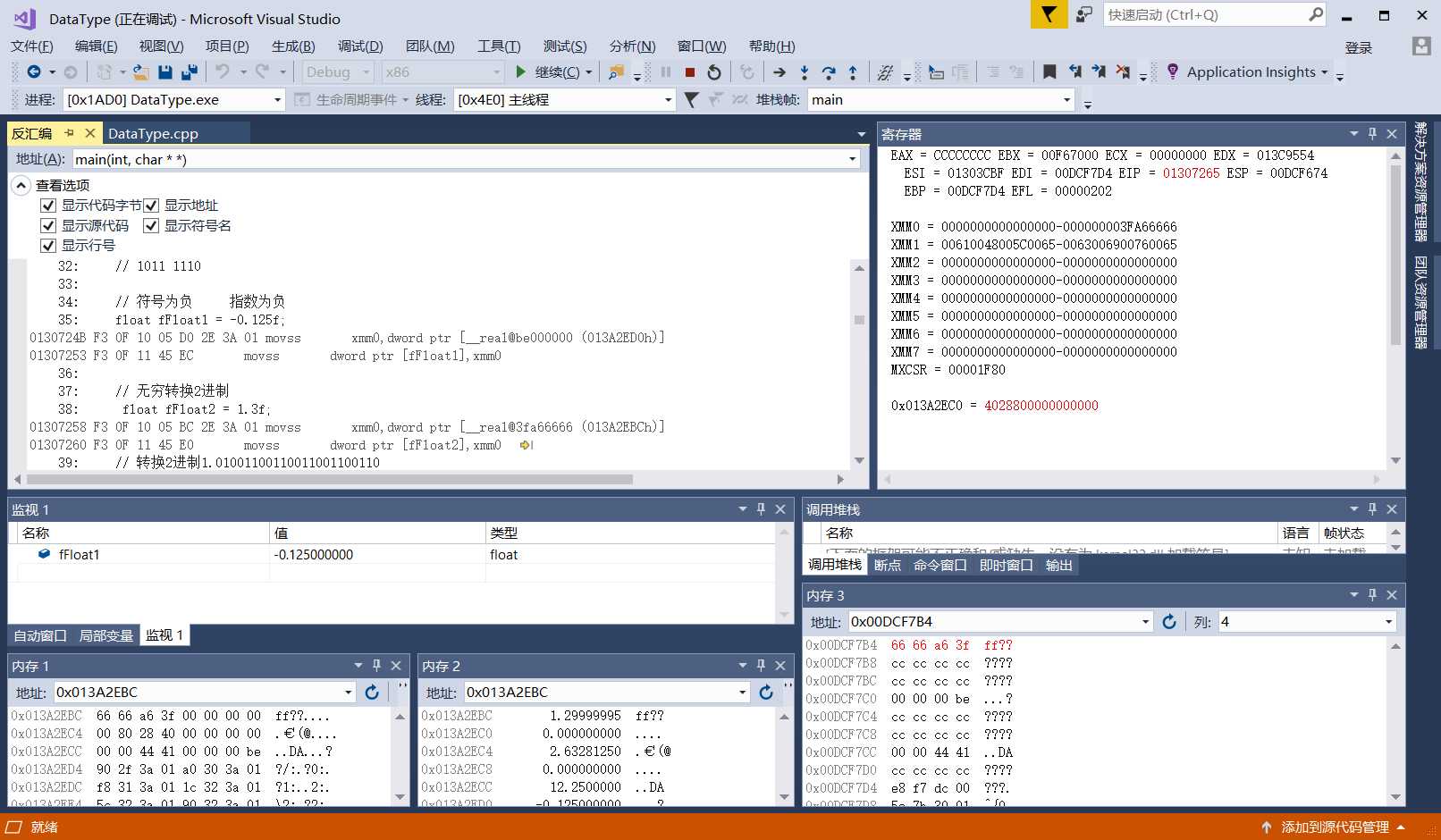Open file with the folder icon
The height and width of the screenshot is (840, 1441).
pyautogui.click(x=140, y=71)
